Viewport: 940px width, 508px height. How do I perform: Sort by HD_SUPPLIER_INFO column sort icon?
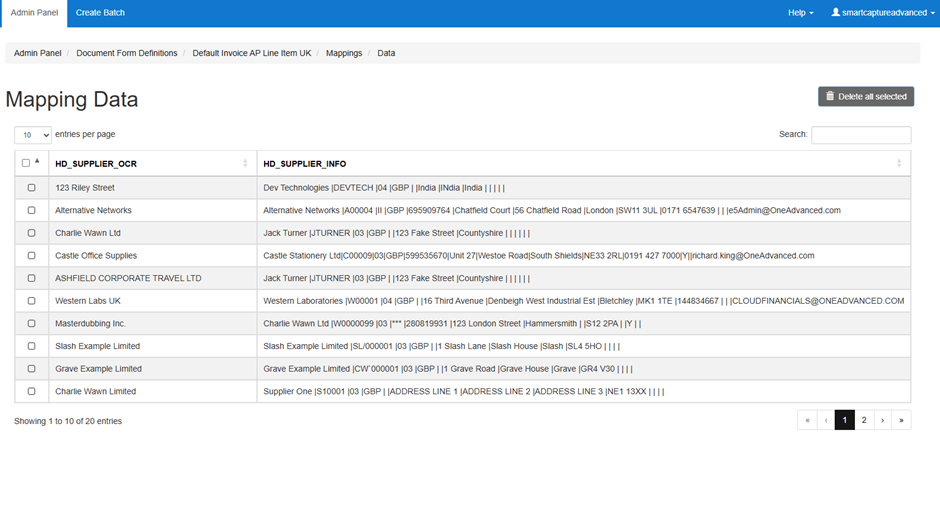point(899,163)
